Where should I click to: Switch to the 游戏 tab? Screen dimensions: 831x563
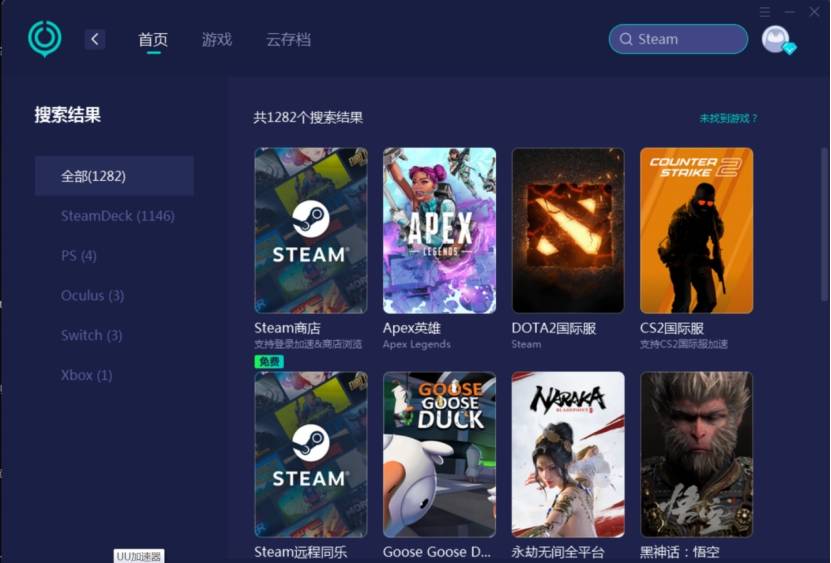[217, 39]
